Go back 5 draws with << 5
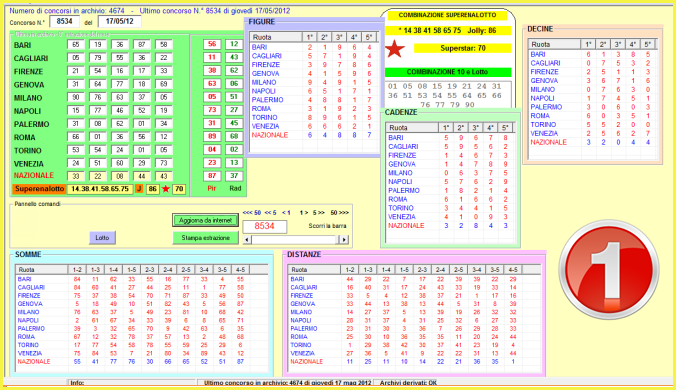Image resolution: width=676 pixels, height=390 pixels. pyautogui.click(x=270, y=212)
